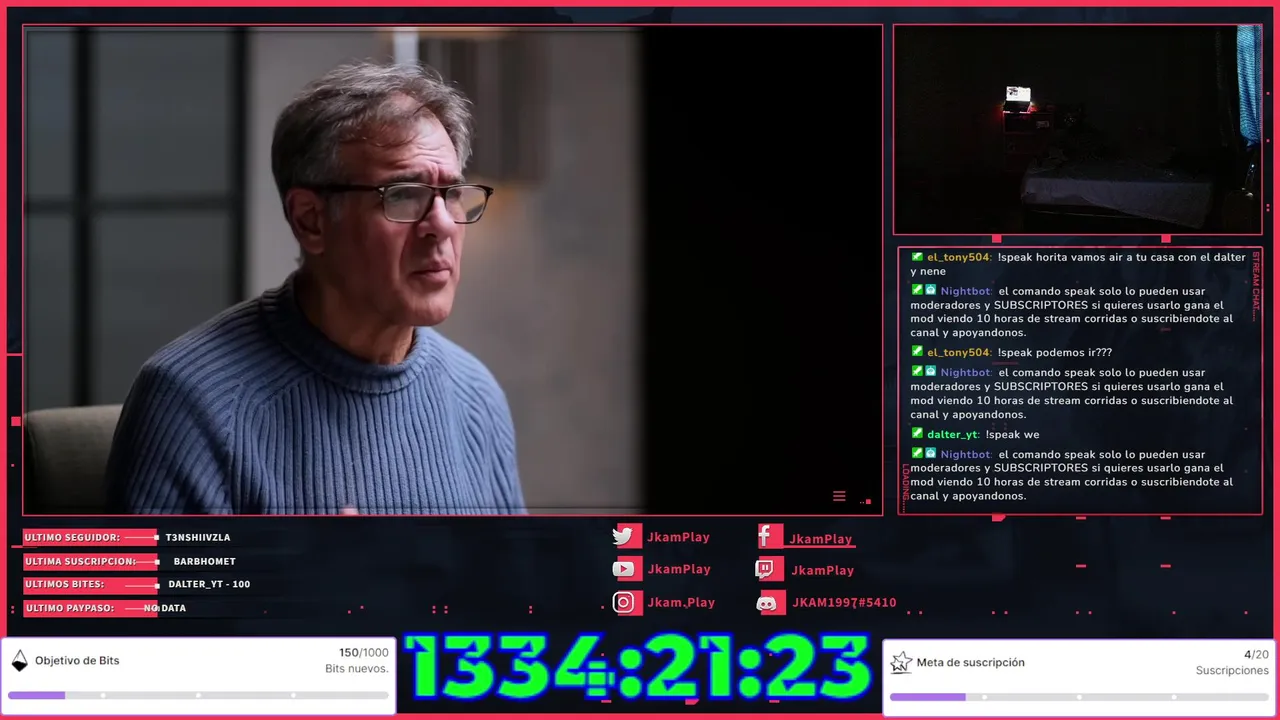Open the JkamPlay Twitter handle
The width and height of the screenshot is (1280, 720).
(678, 537)
